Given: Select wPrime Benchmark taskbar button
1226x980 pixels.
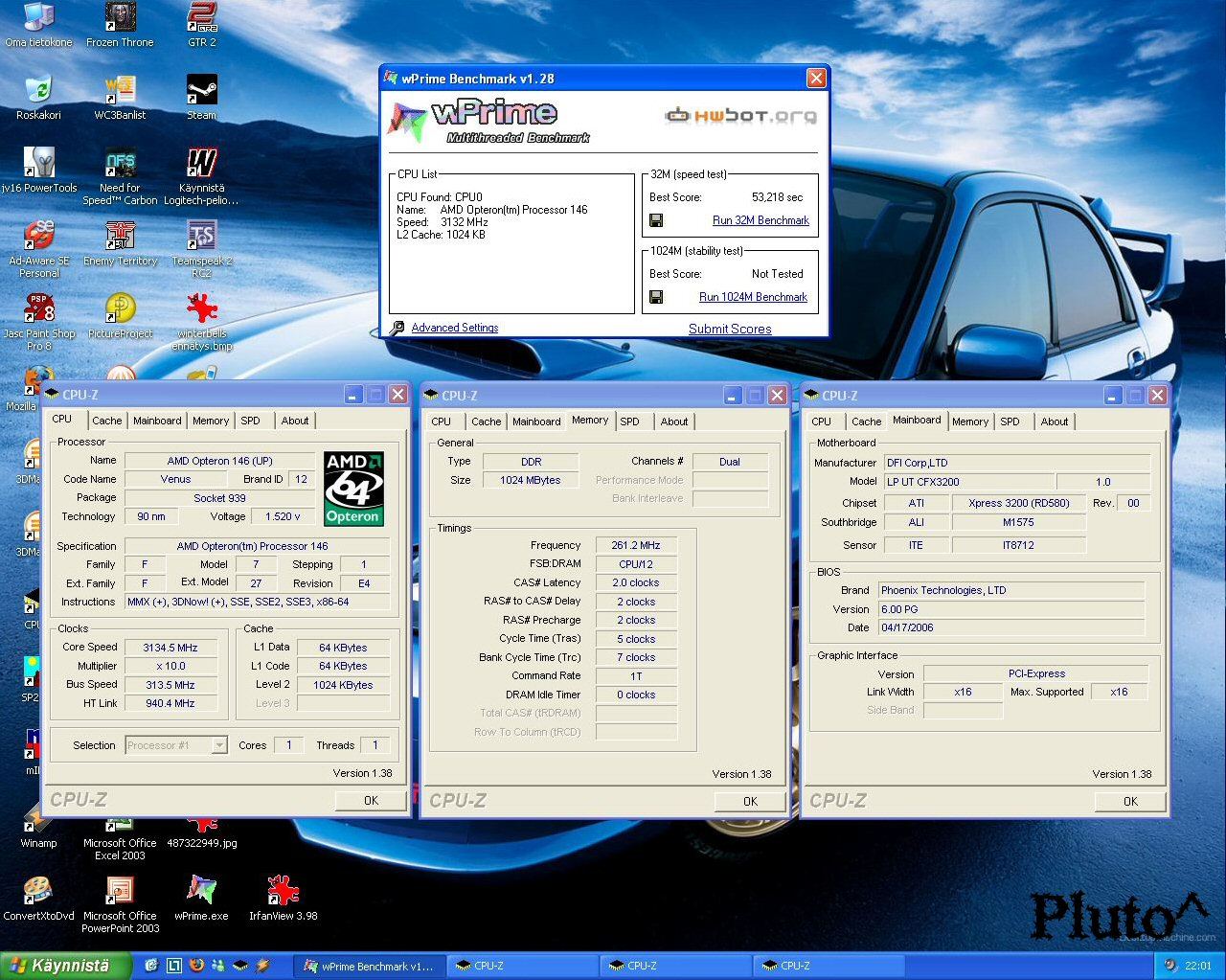Looking at the screenshot, I should pyautogui.click(x=369, y=966).
